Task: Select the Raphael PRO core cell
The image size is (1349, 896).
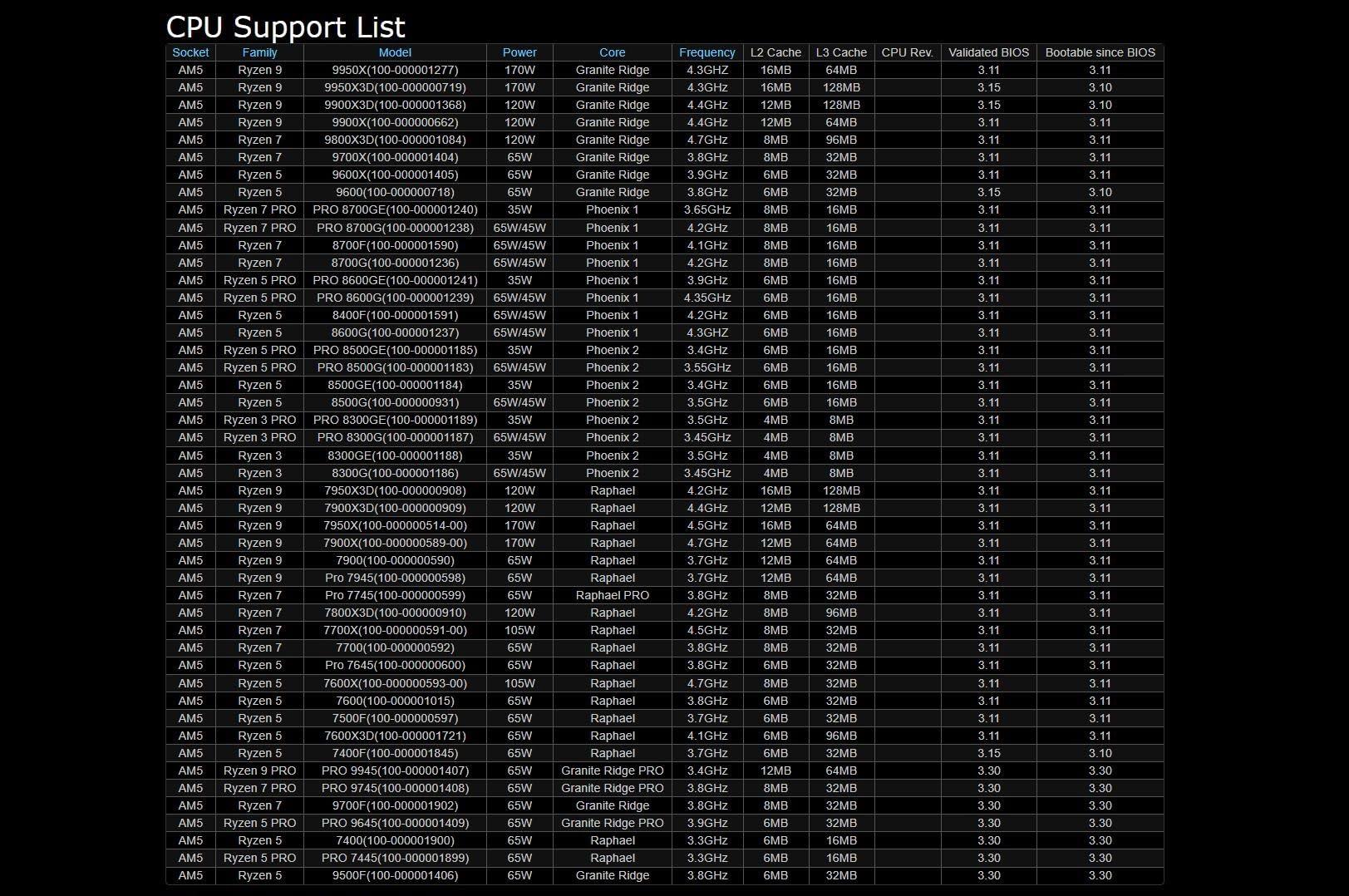Action: [612, 595]
